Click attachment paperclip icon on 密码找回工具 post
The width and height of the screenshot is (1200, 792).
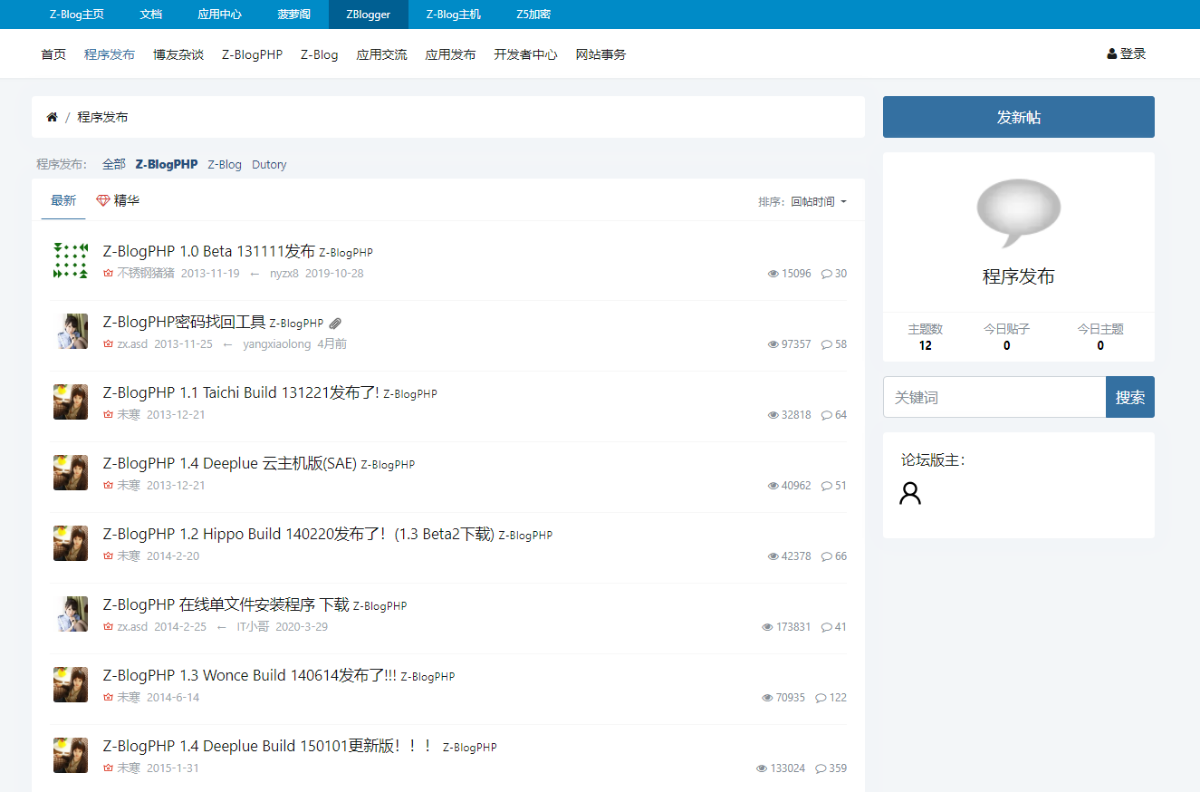[336, 323]
